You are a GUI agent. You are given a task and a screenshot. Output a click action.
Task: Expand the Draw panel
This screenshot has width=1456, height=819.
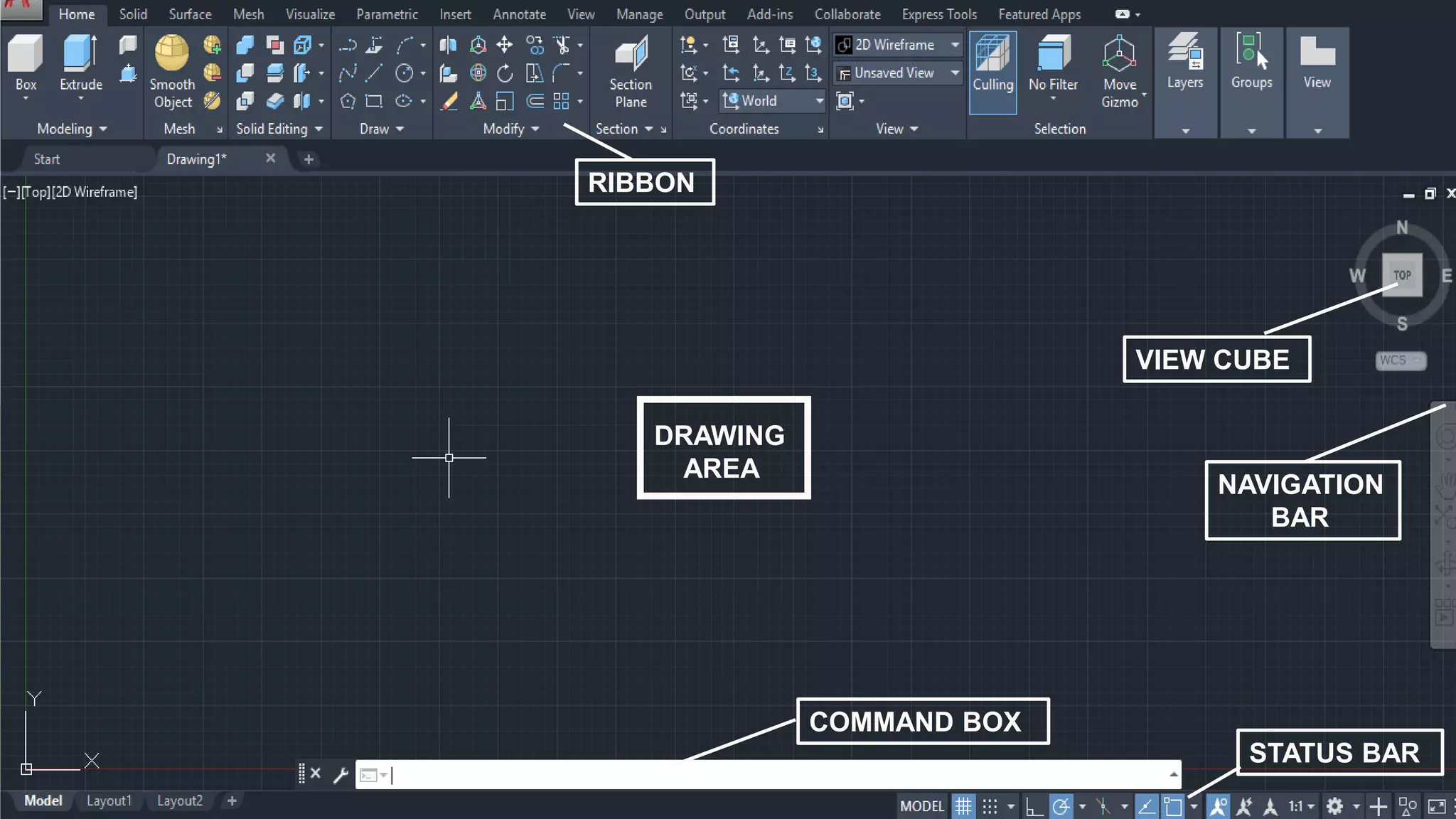382,129
